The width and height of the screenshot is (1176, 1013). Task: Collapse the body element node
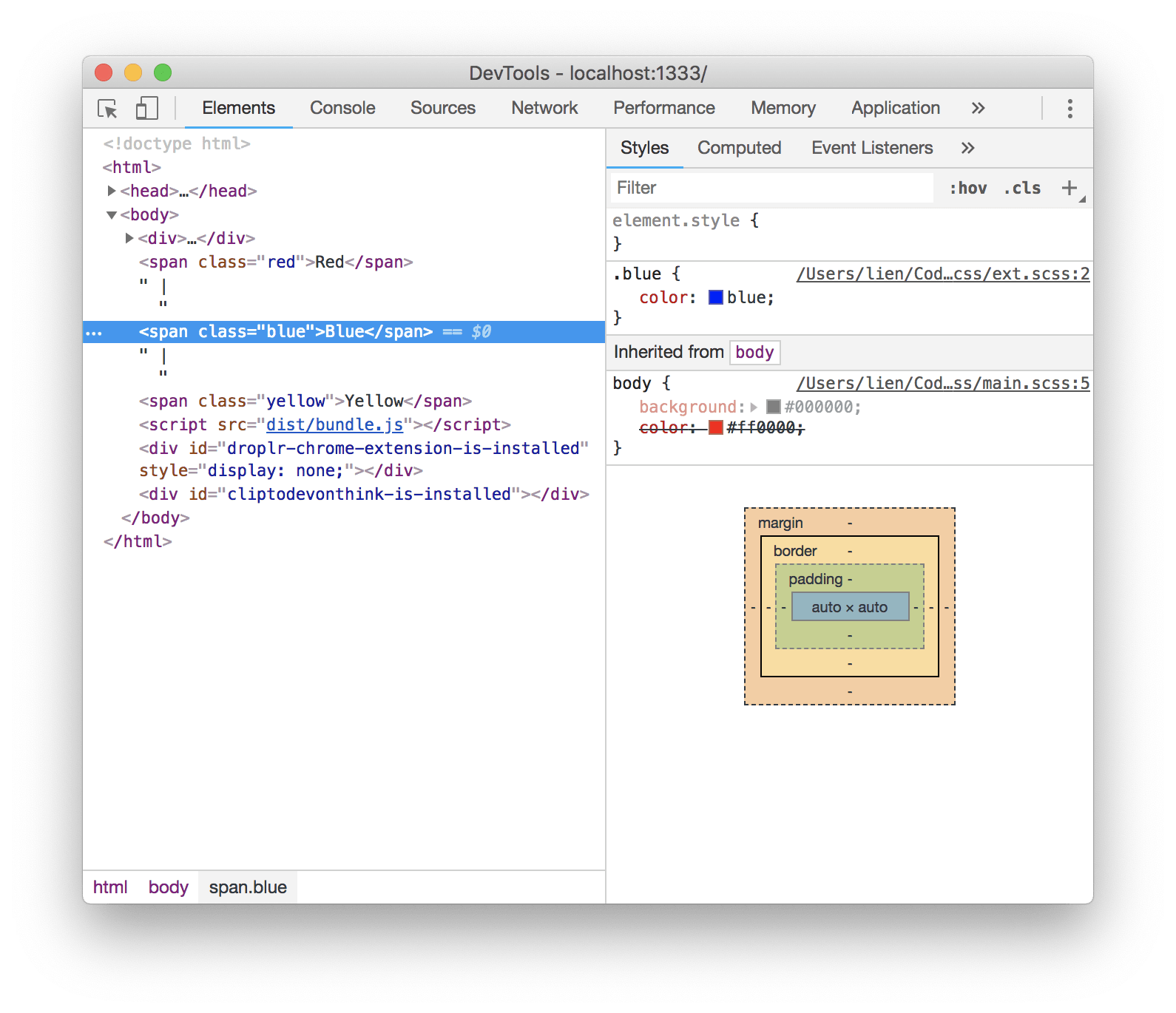click(x=112, y=215)
